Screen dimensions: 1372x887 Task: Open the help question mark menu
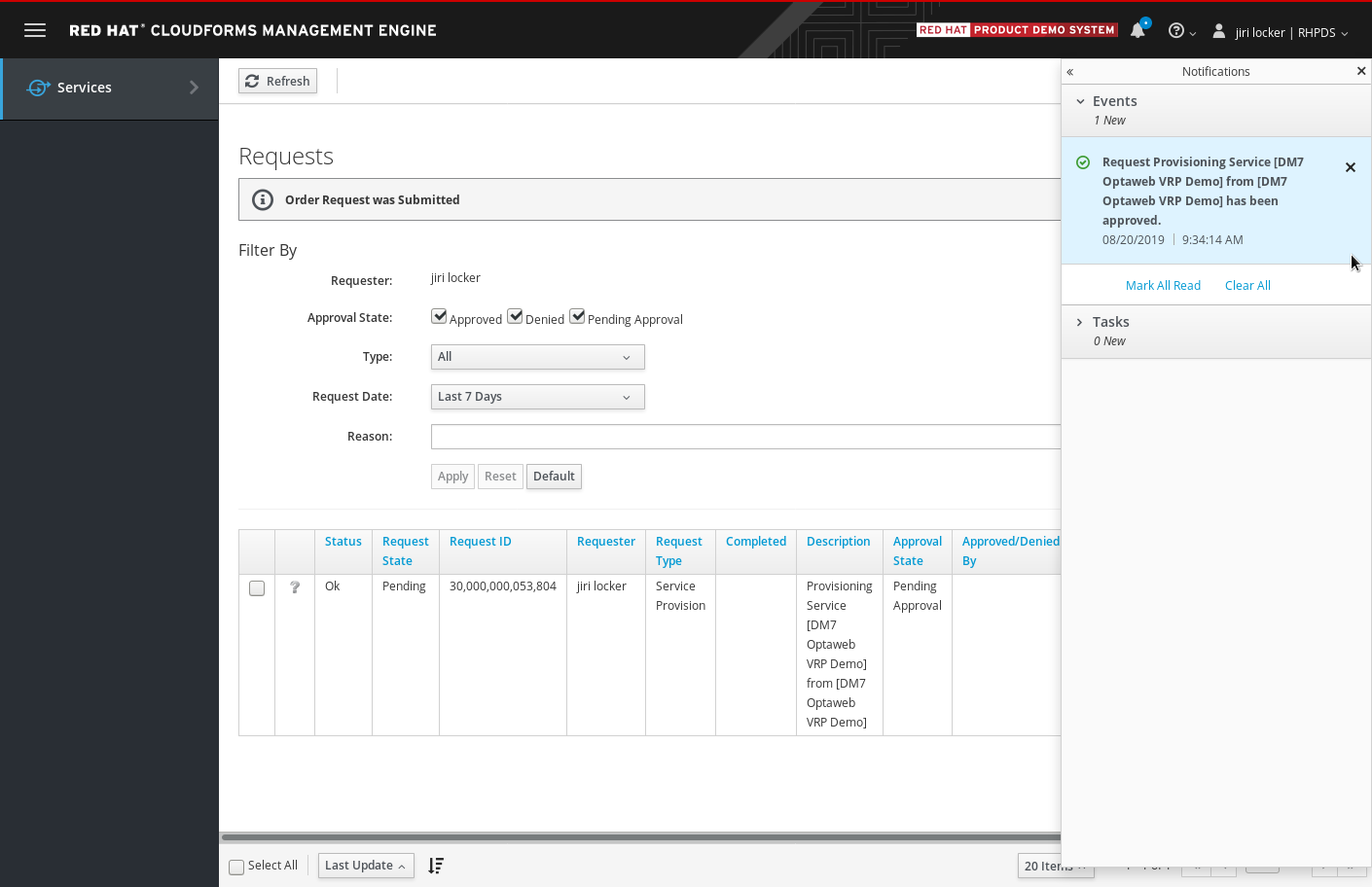click(1180, 31)
